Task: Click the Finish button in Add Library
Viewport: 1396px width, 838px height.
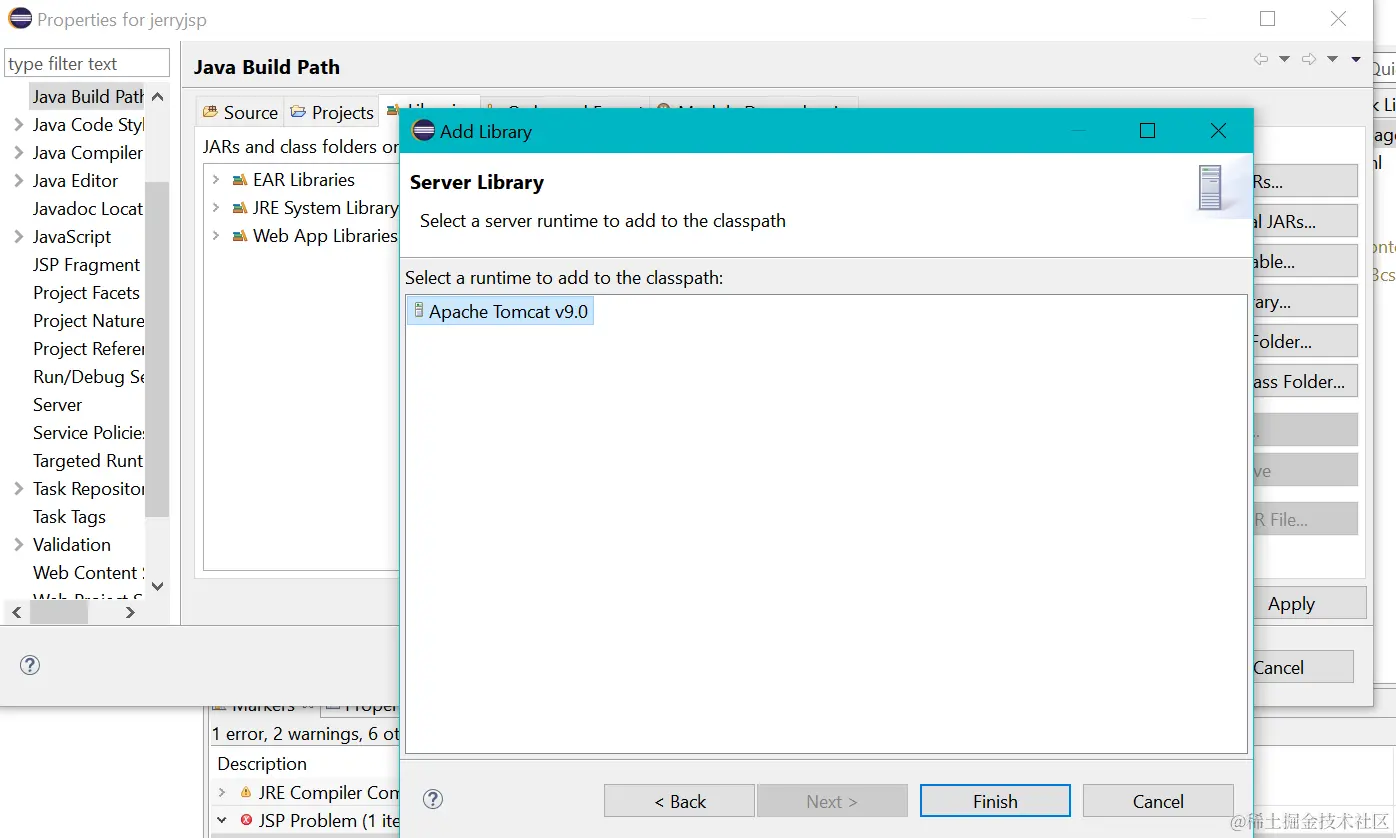Action: tap(995, 801)
